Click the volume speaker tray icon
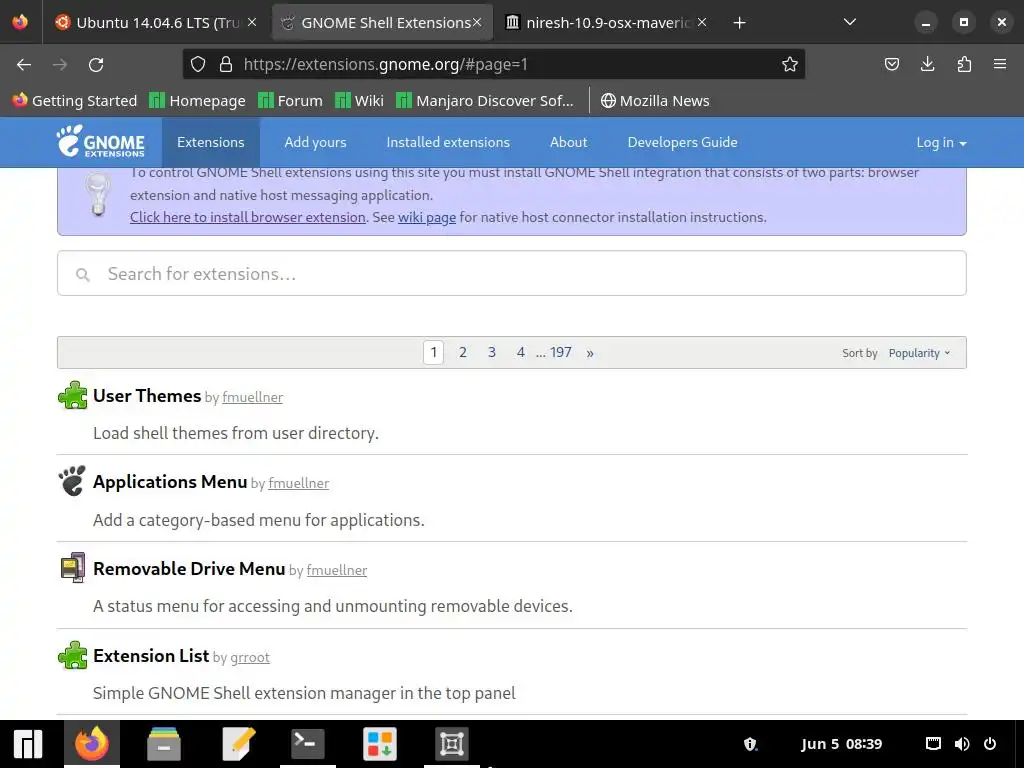Viewport: 1024px width, 768px height. pos(962,744)
